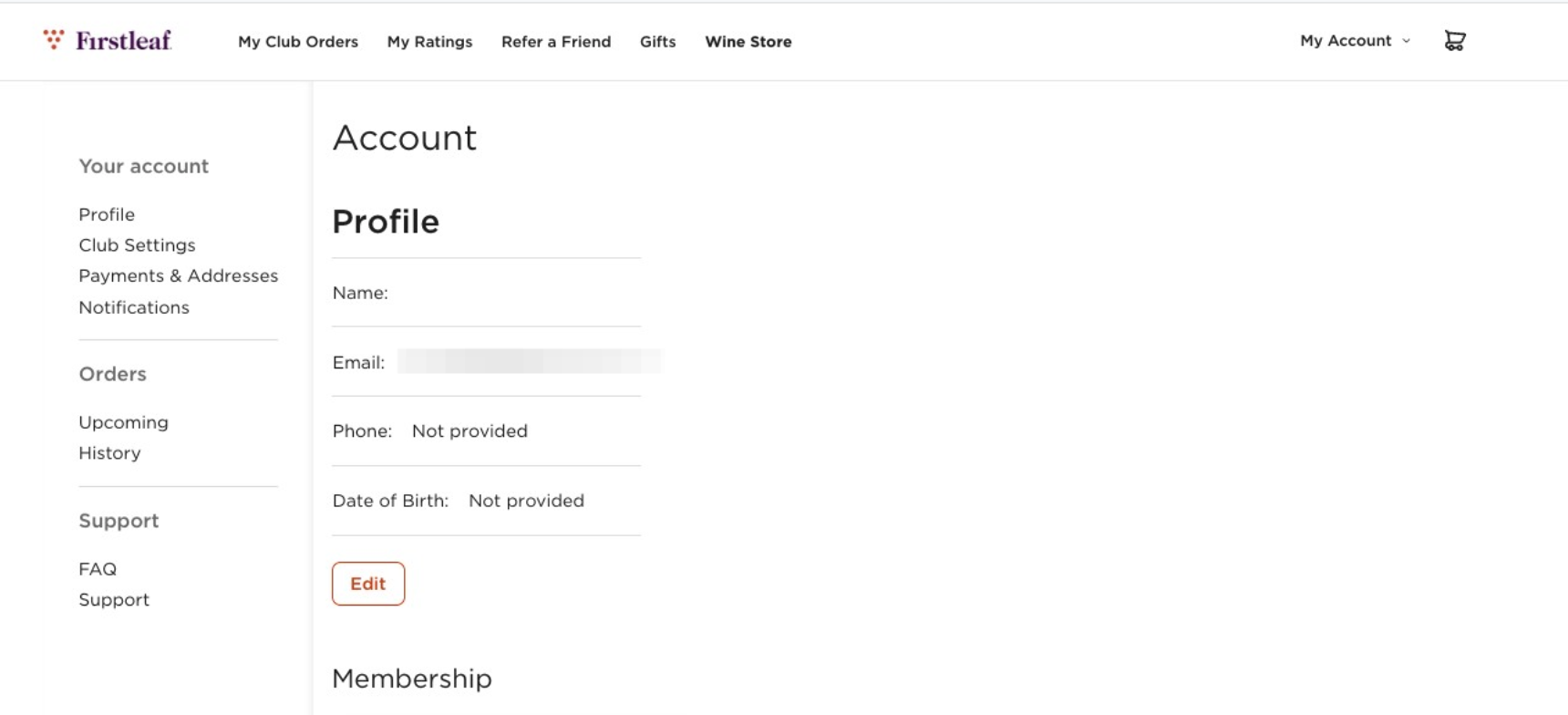
Task: Open My Club Orders menu
Action: (x=298, y=42)
